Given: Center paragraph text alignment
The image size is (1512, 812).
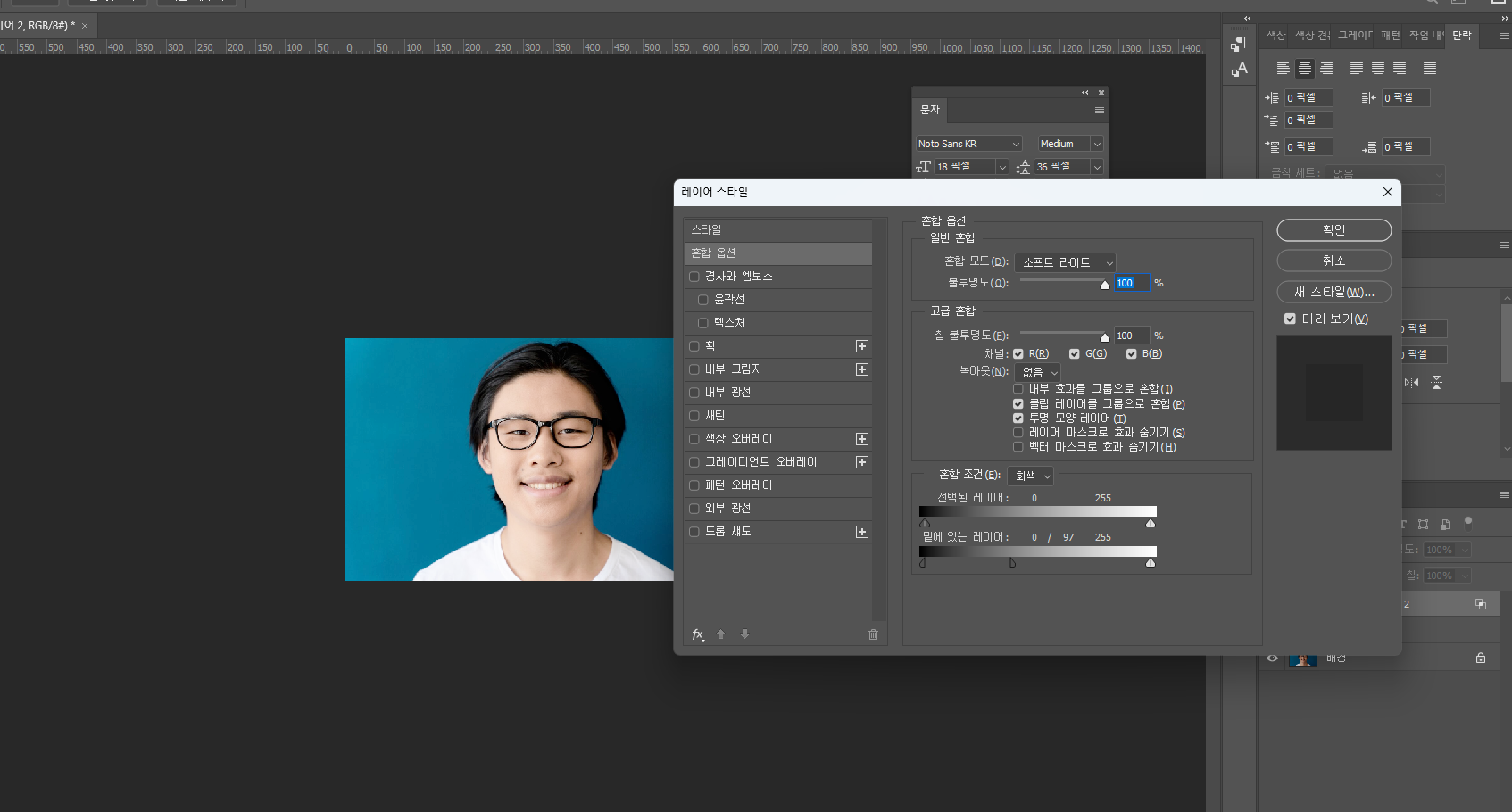Looking at the screenshot, I should (x=1305, y=69).
